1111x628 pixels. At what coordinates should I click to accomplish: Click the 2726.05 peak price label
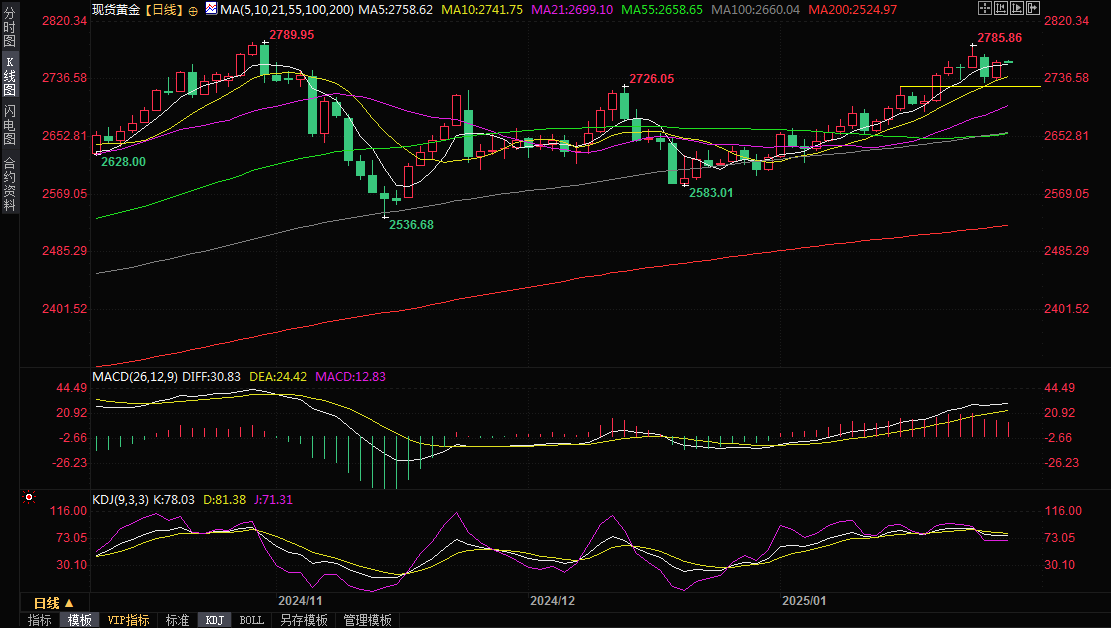(652, 79)
